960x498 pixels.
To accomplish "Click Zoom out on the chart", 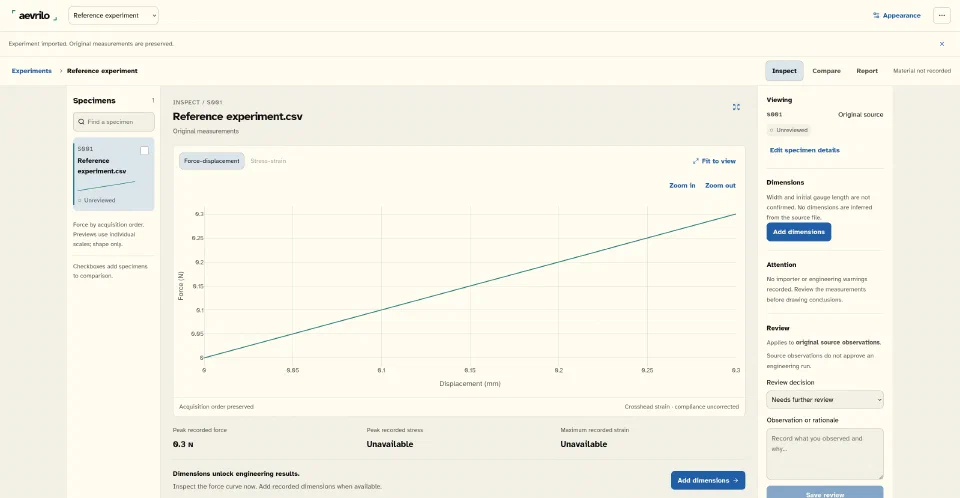I will tap(720, 186).
